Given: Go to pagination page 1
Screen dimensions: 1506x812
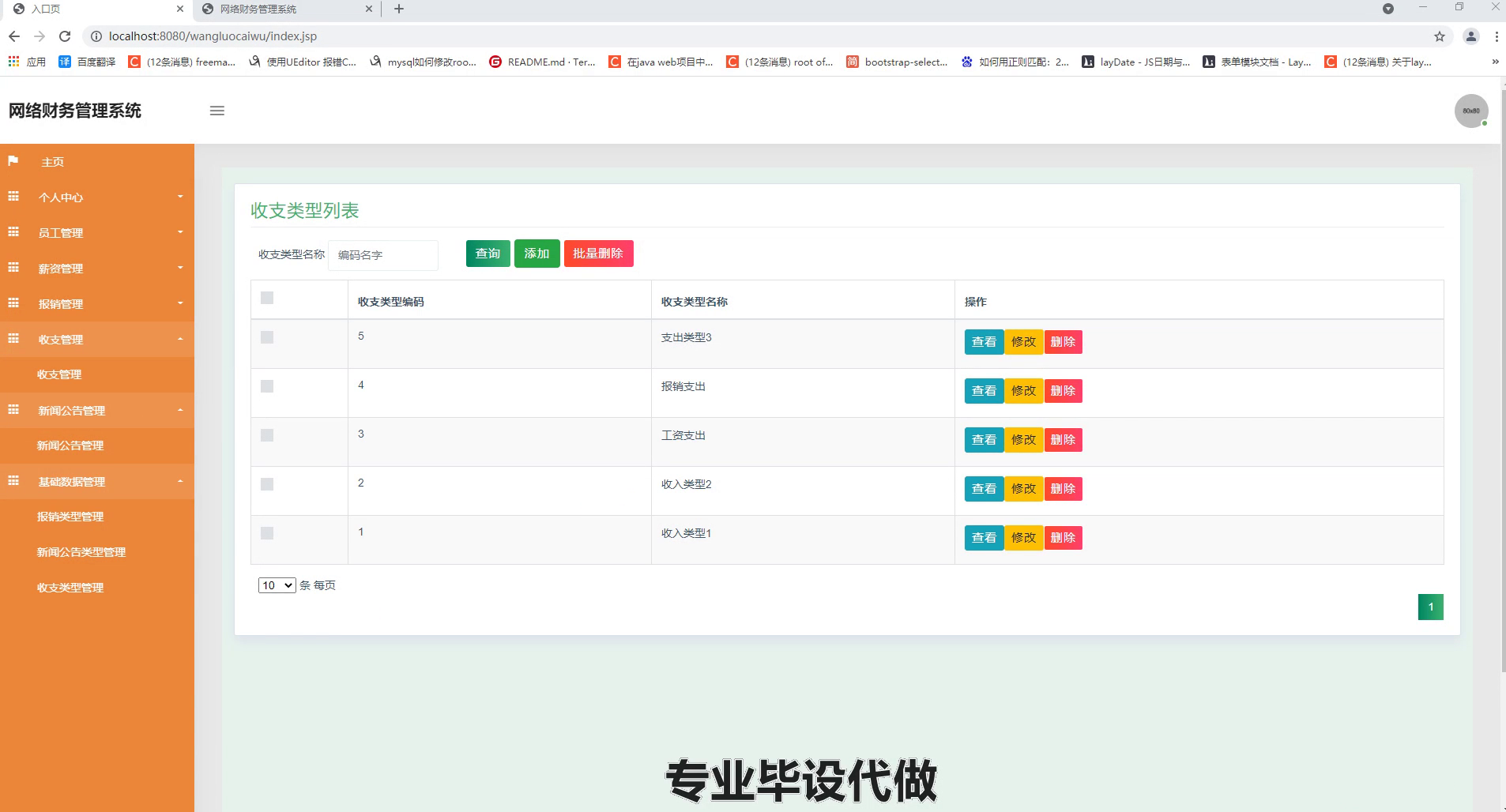Looking at the screenshot, I should pyautogui.click(x=1430, y=607).
